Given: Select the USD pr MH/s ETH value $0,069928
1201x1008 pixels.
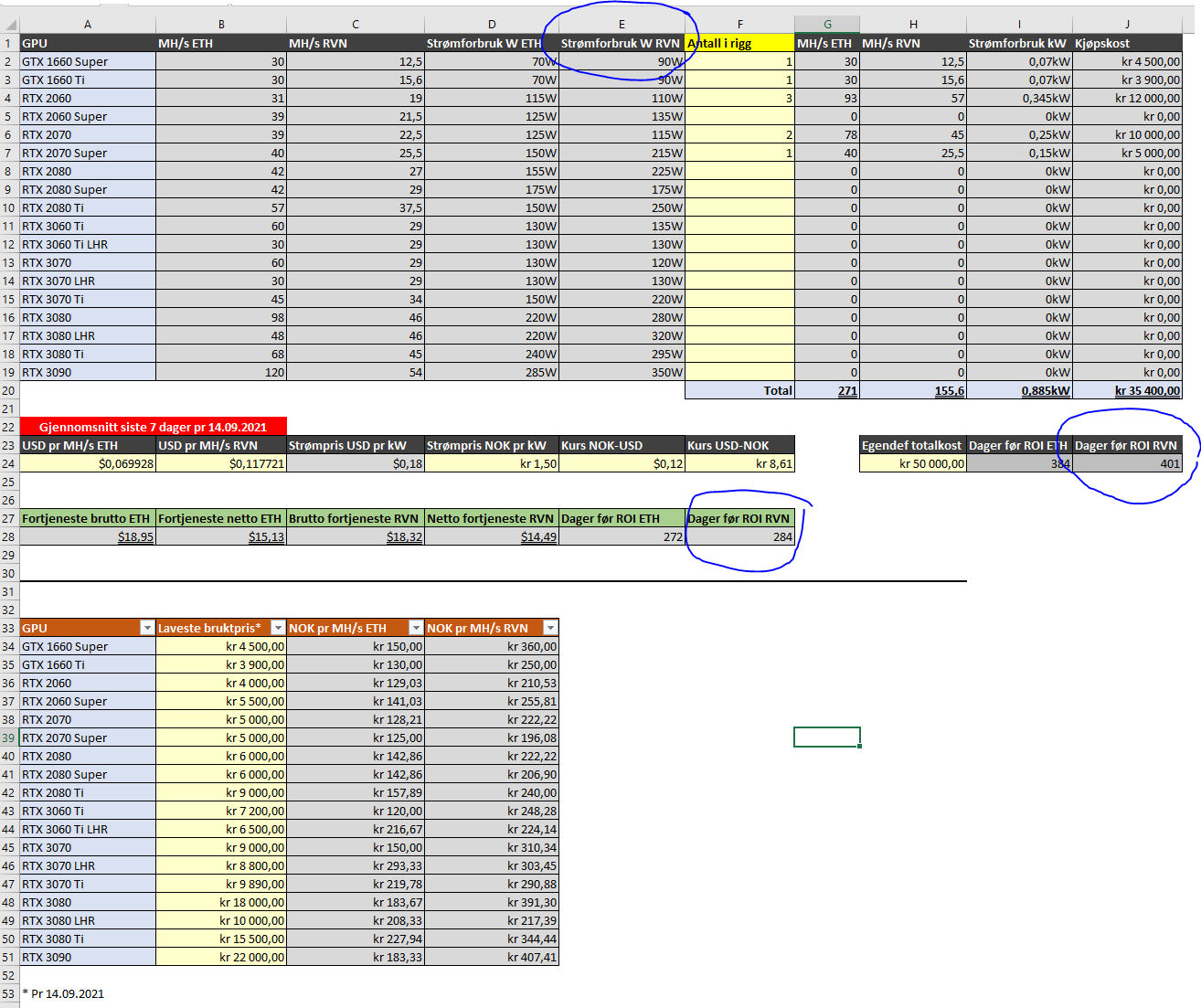Looking at the screenshot, I should tap(88, 463).
